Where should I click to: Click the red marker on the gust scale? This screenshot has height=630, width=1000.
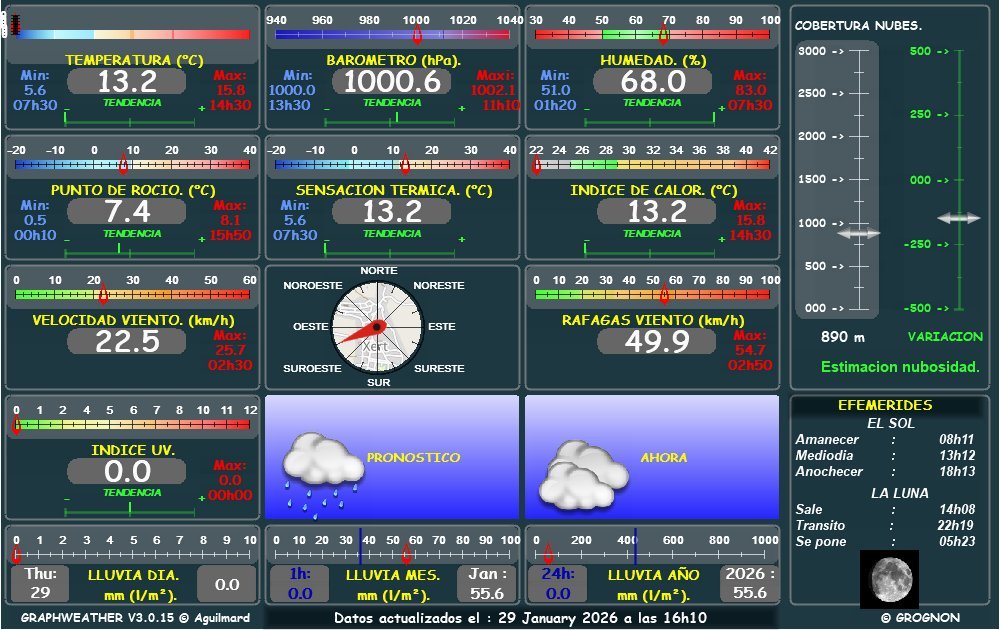664,294
